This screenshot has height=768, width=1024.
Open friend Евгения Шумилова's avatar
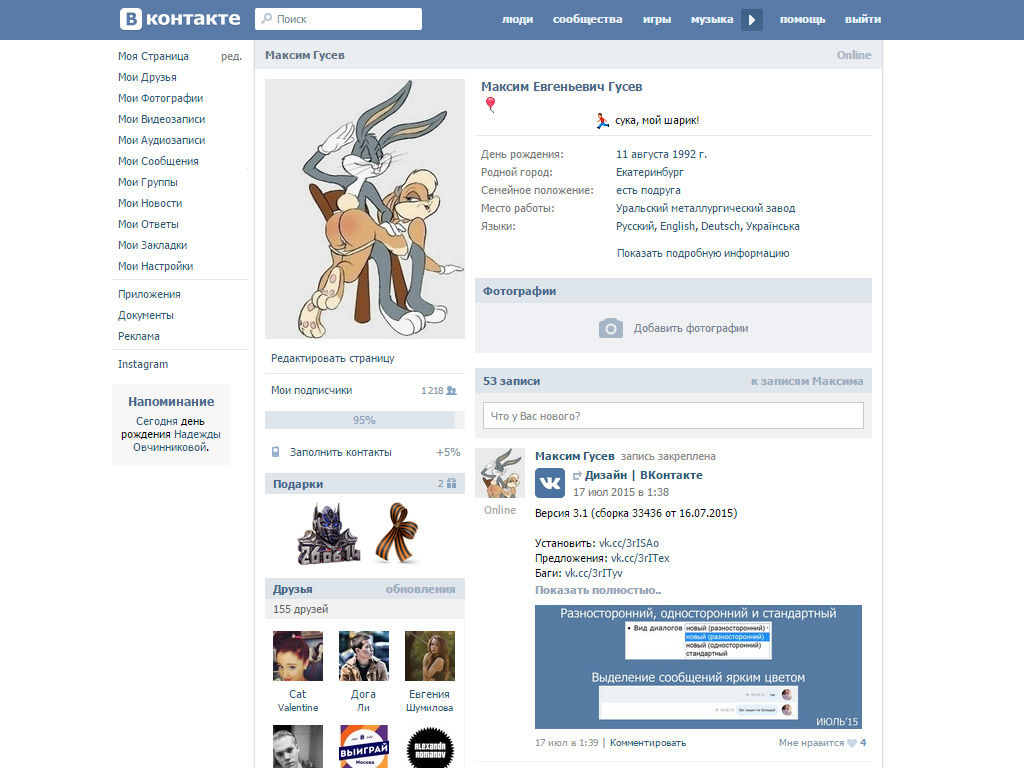point(430,656)
